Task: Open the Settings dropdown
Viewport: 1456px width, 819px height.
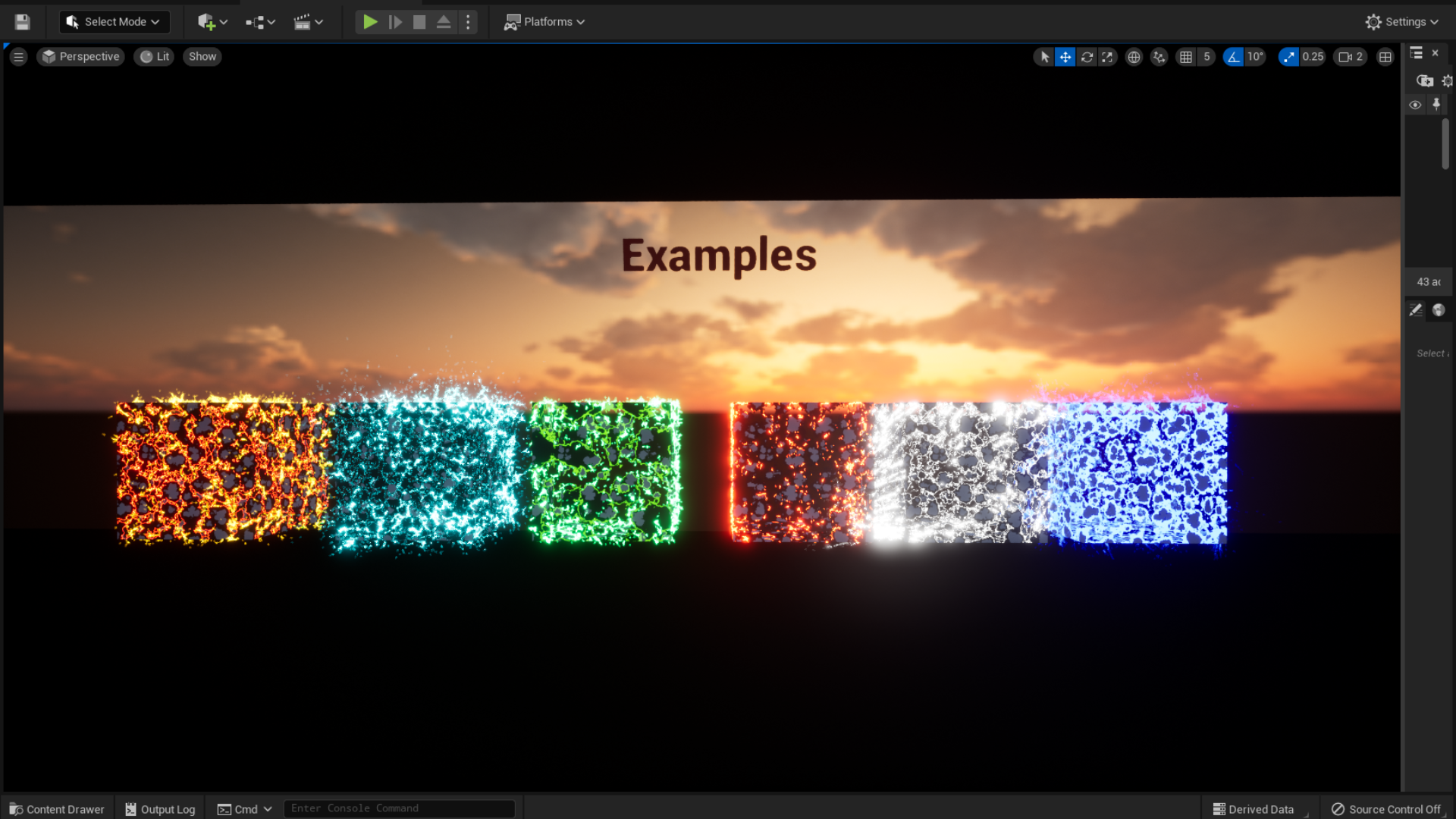Action: pyautogui.click(x=1402, y=22)
